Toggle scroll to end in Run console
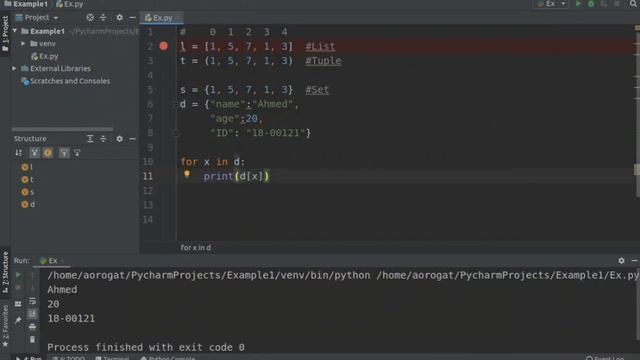This screenshot has height=360, width=640. (x=32, y=314)
